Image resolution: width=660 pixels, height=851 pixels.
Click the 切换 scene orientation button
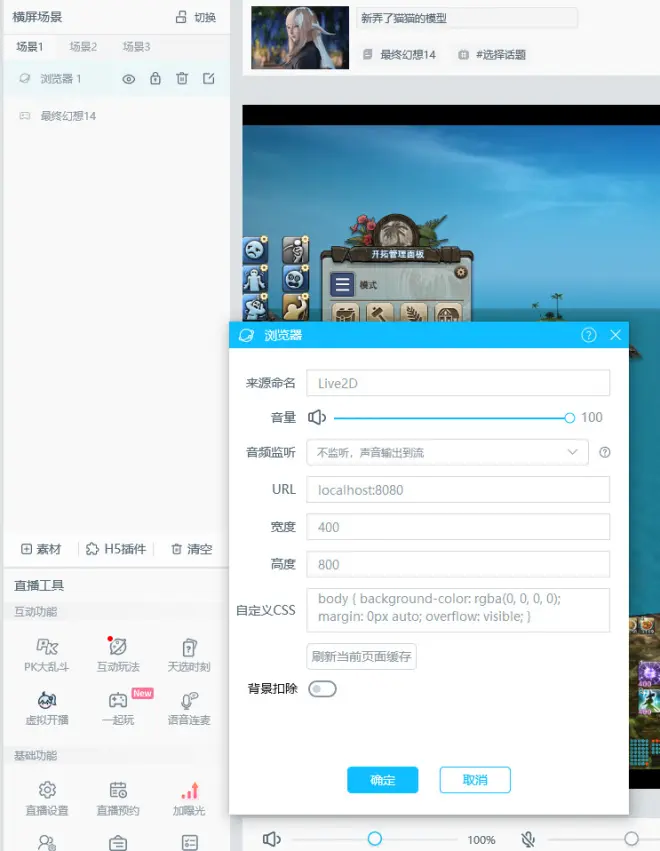point(195,17)
